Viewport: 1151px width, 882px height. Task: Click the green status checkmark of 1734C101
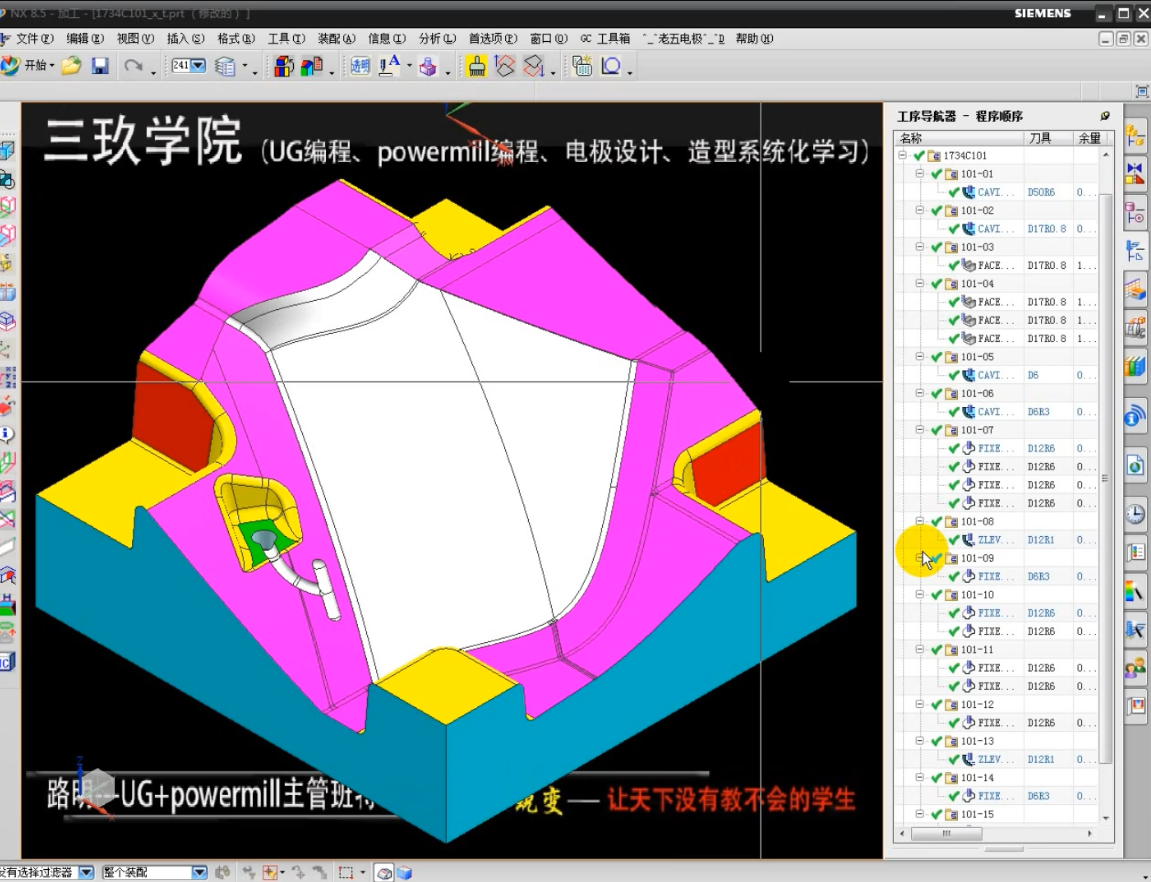click(x=919, y=156)
